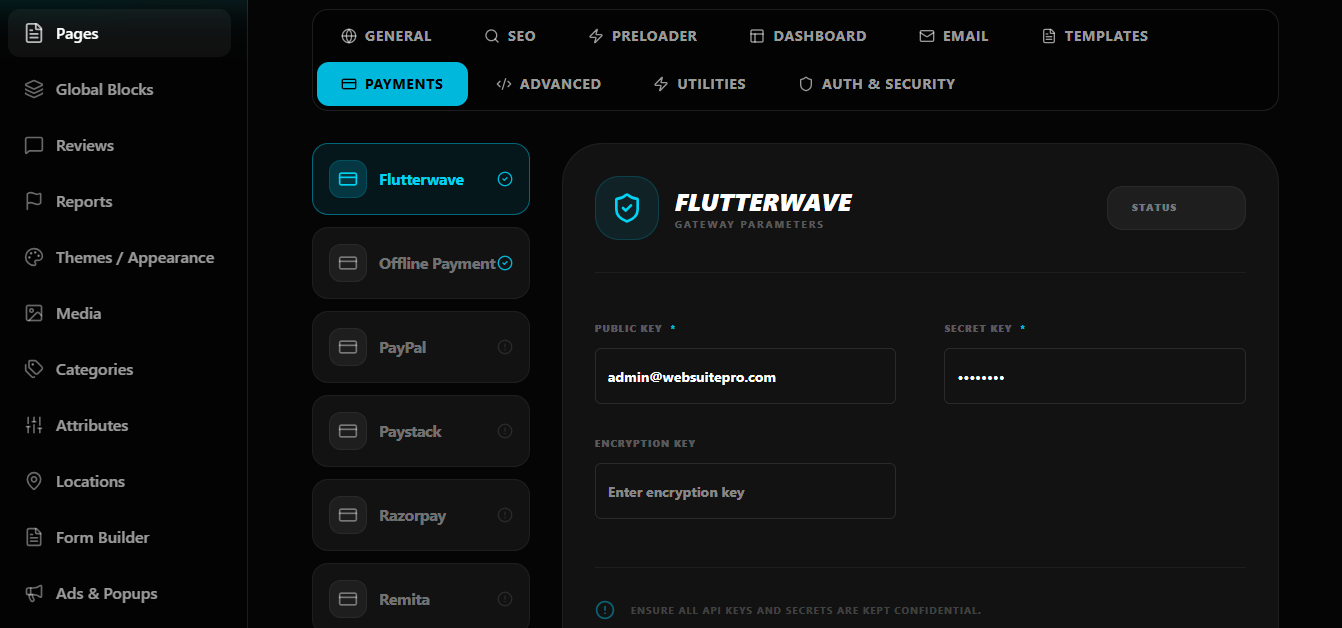Switch to the SEO settings tab
The image size is (1342, 628).
pos(510,36)
